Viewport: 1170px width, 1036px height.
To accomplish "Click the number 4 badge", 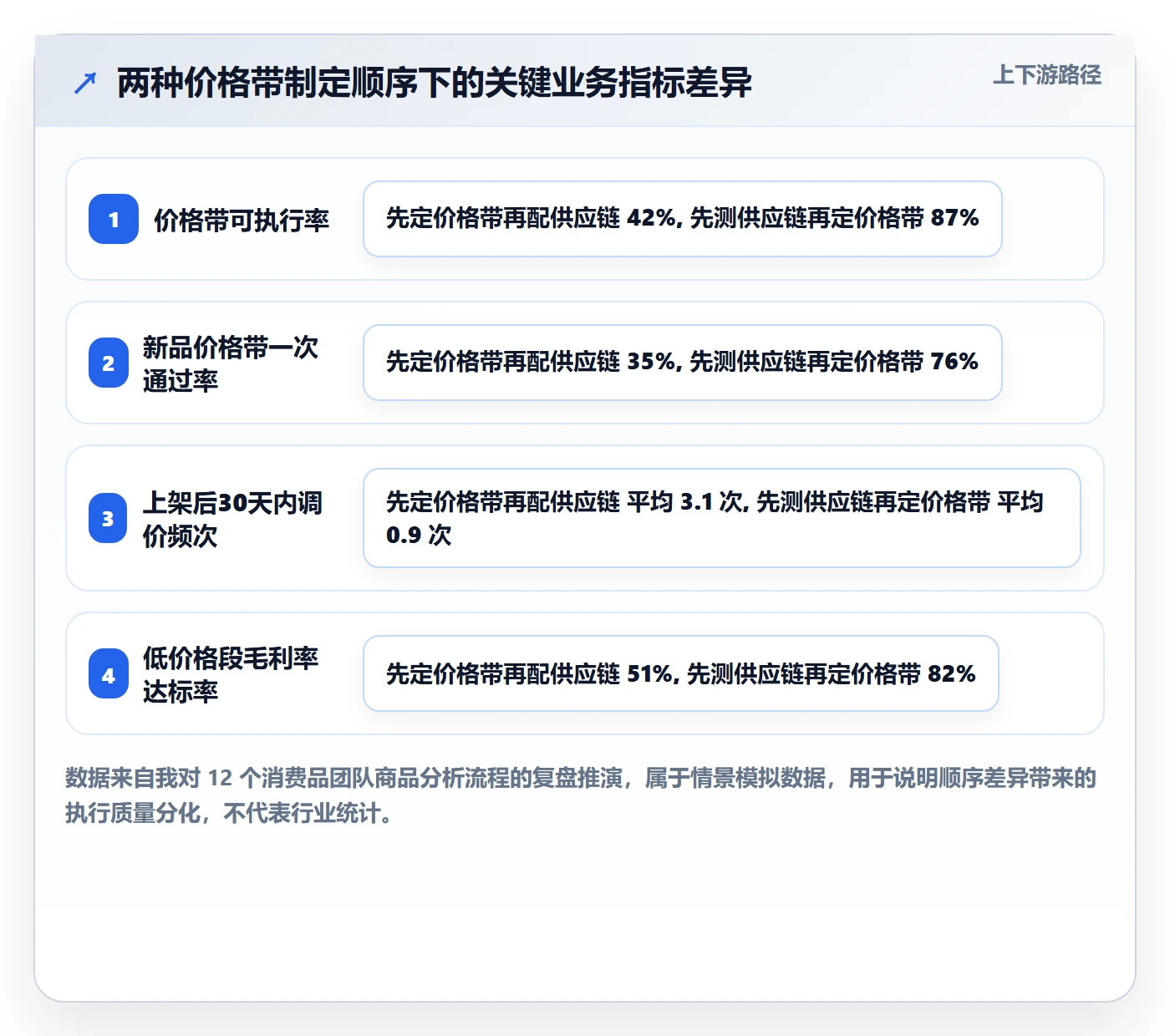I will [109, 673].
